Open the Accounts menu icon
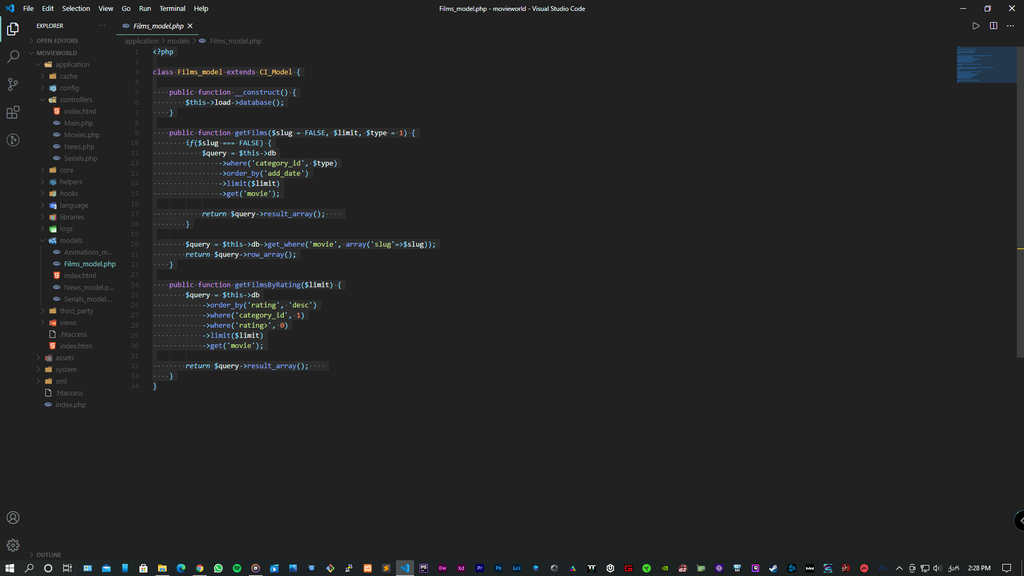1024x576 pixels. [x=12, y=518]
